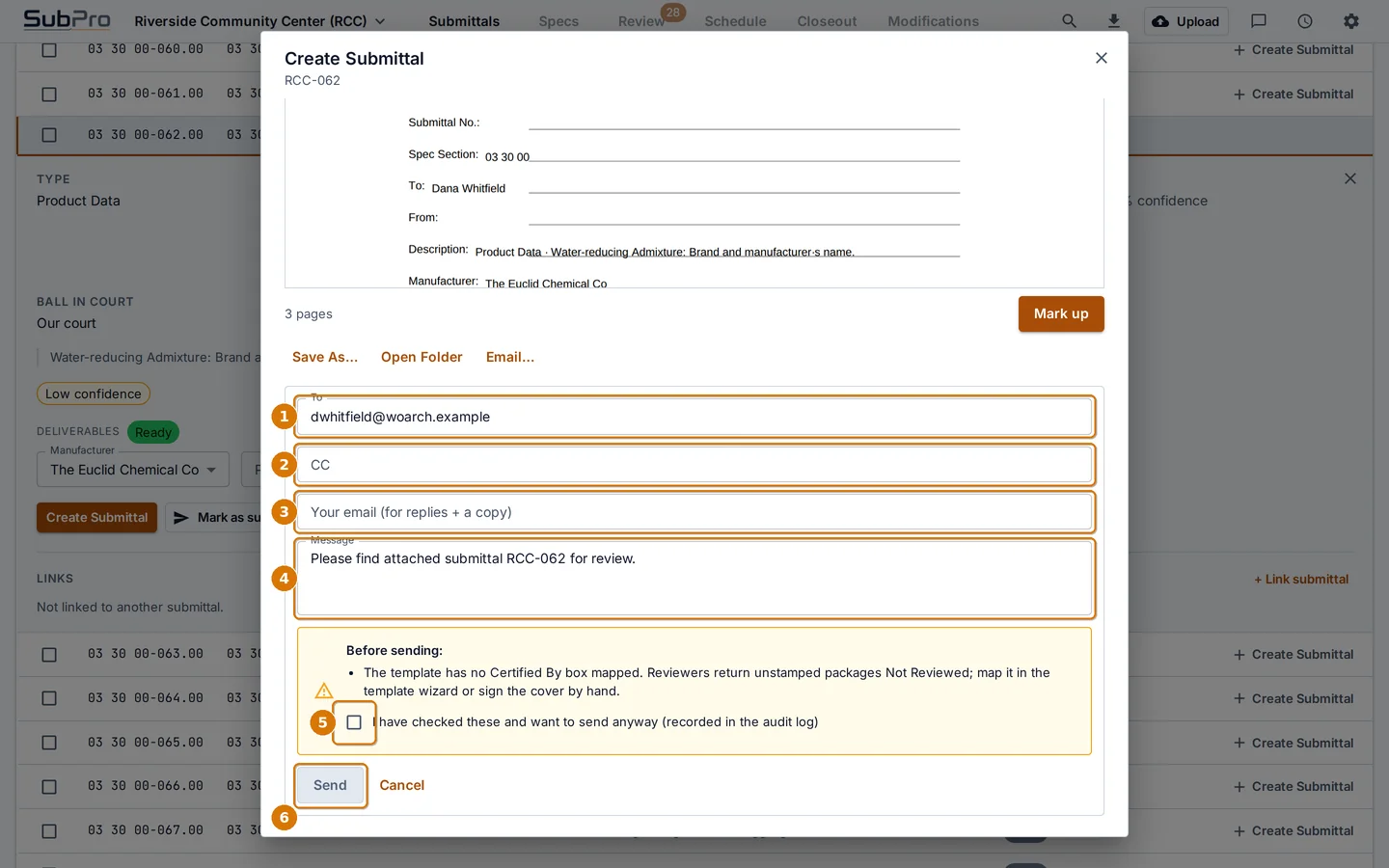Select row 03 30 00-063.00 checkbox
The image size is (1389, 868).
(x=49, y=655)
